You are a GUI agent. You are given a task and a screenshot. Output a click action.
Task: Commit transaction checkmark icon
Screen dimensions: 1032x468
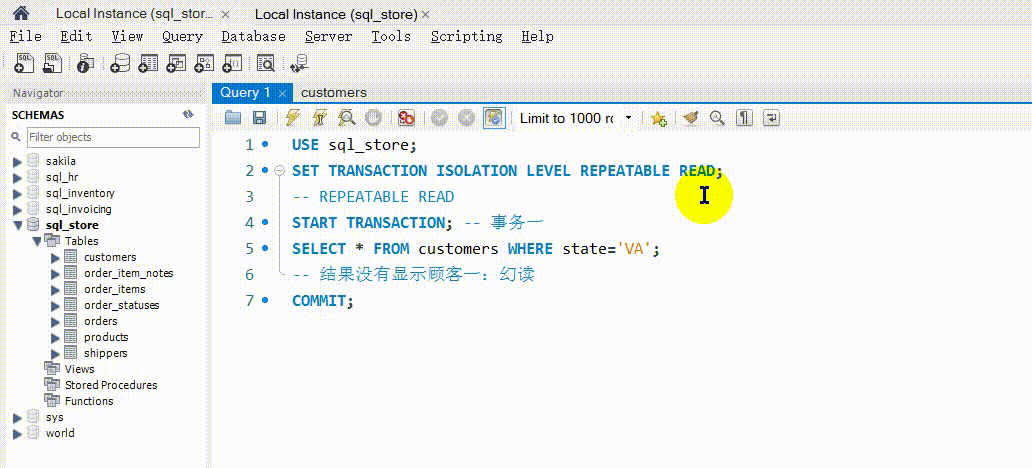(x=440, y=118)
